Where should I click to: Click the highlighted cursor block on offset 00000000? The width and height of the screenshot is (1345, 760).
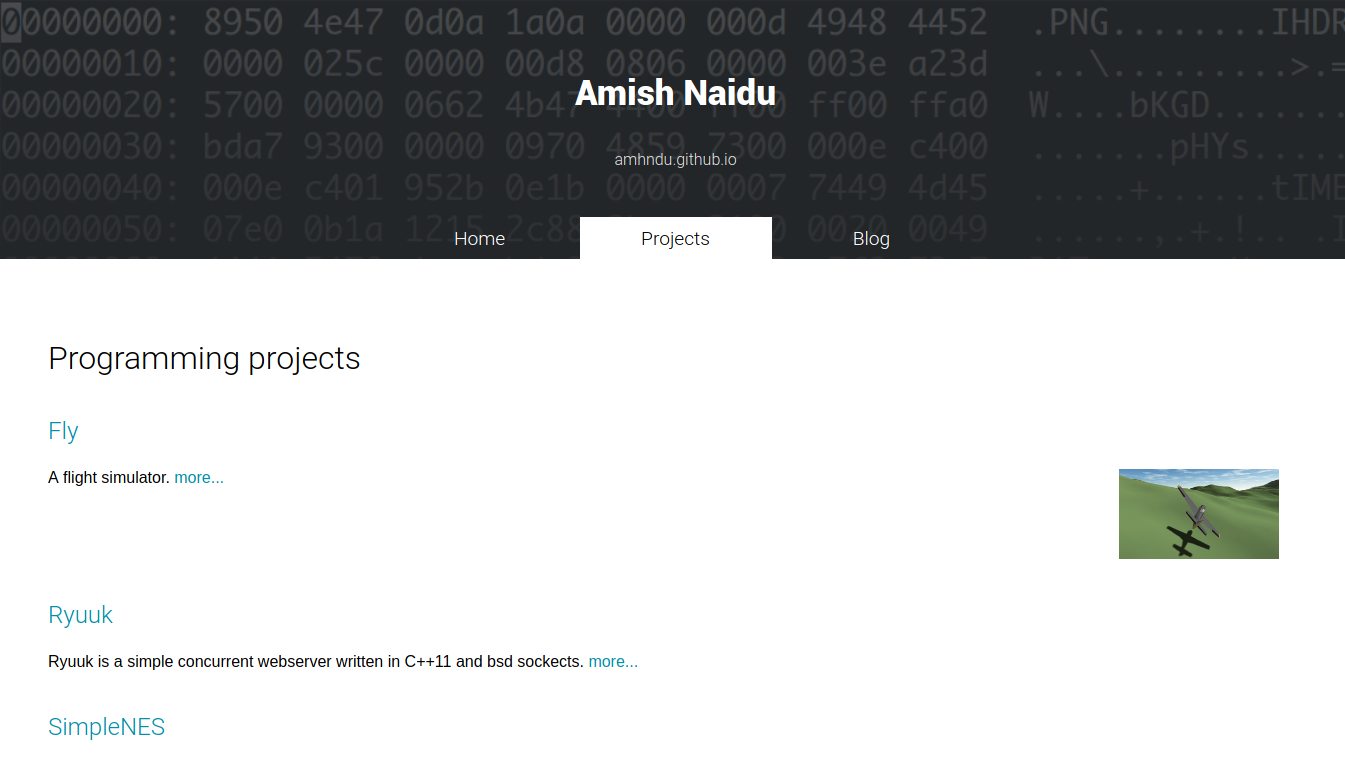coord(10,23)
